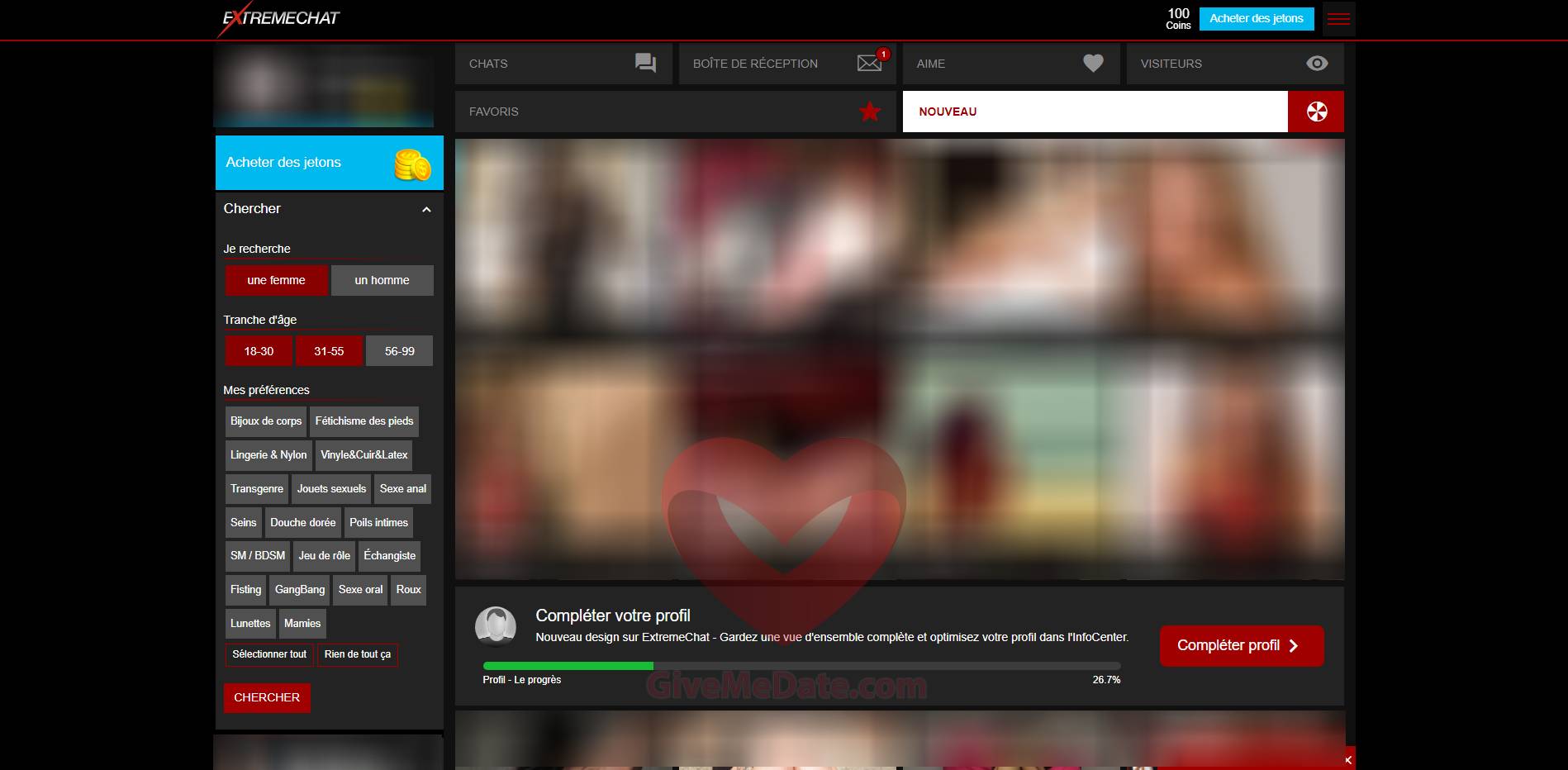This screenshot has height=770, width=1568.
Task: Click 'Compléter profil' red button
Action: pos(1242,645)
